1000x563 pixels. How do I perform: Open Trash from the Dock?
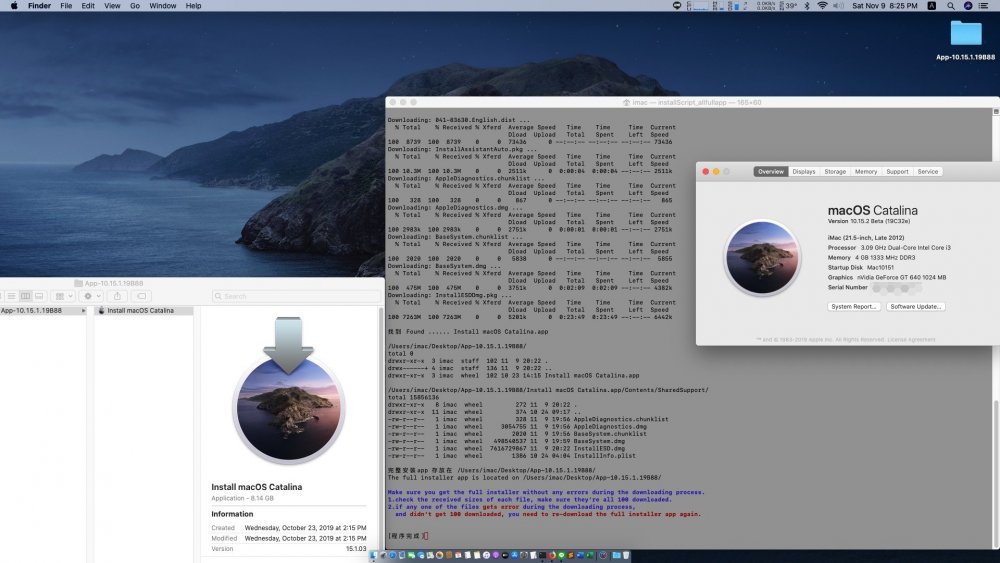point(626,555)
